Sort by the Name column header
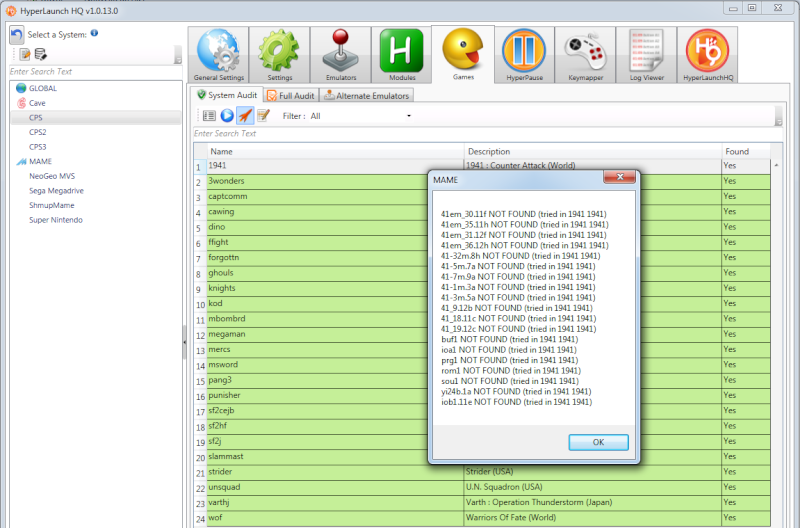Image resolution: width=800 pixels, height=528 pixels. [335, 152]
